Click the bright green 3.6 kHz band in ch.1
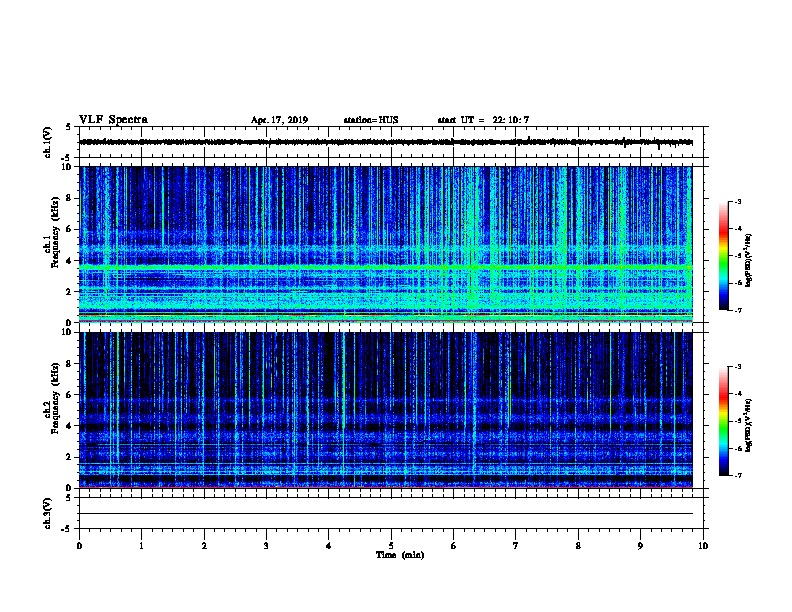Viewport: 792px width, 612px height. (x=386, y=266)
